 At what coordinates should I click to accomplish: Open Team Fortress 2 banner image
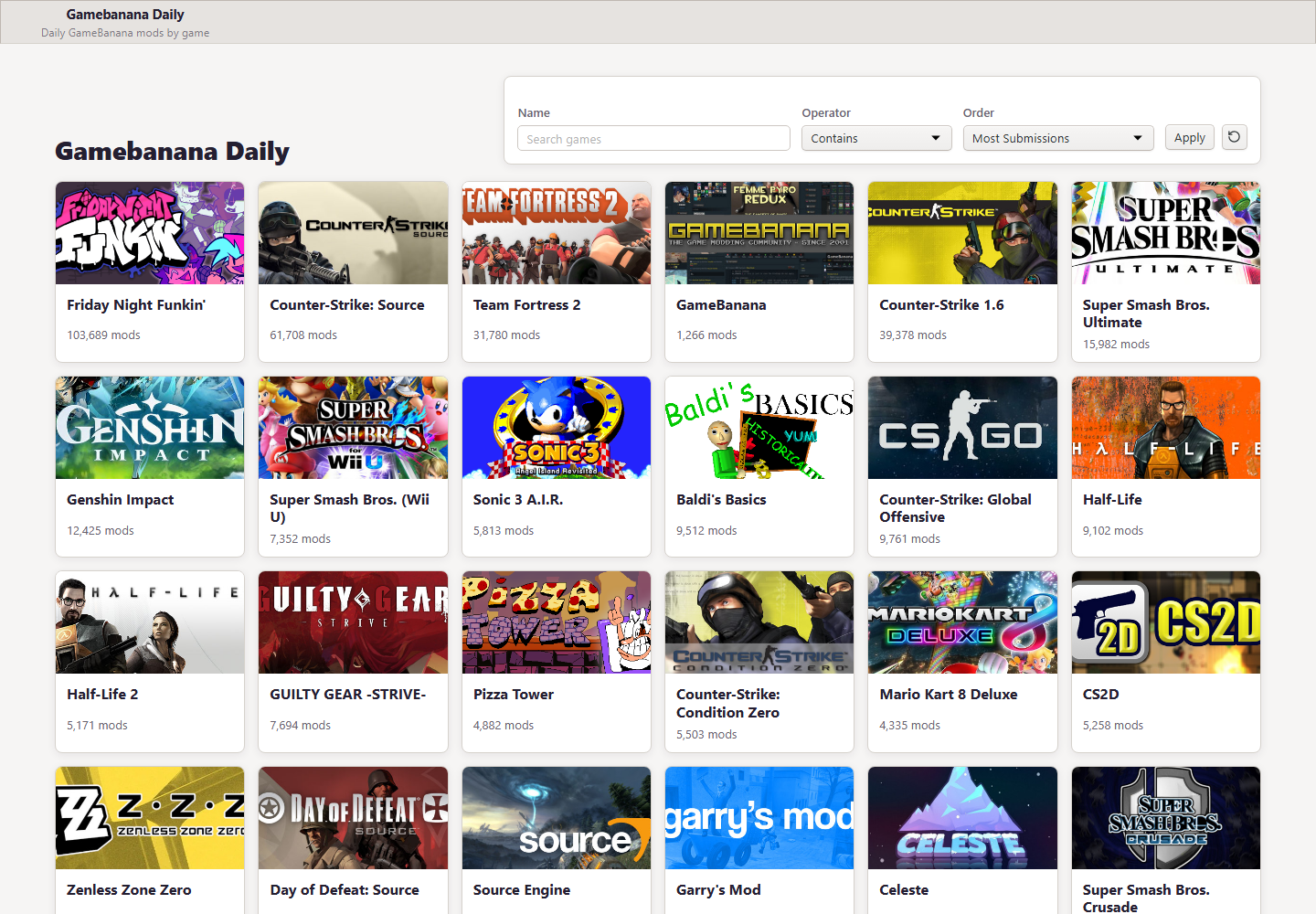pos(557,233)
